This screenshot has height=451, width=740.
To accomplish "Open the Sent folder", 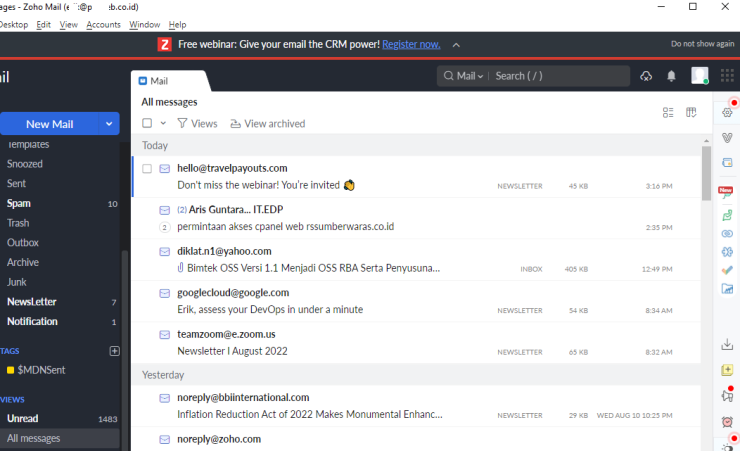I will [x=16, y=184].
